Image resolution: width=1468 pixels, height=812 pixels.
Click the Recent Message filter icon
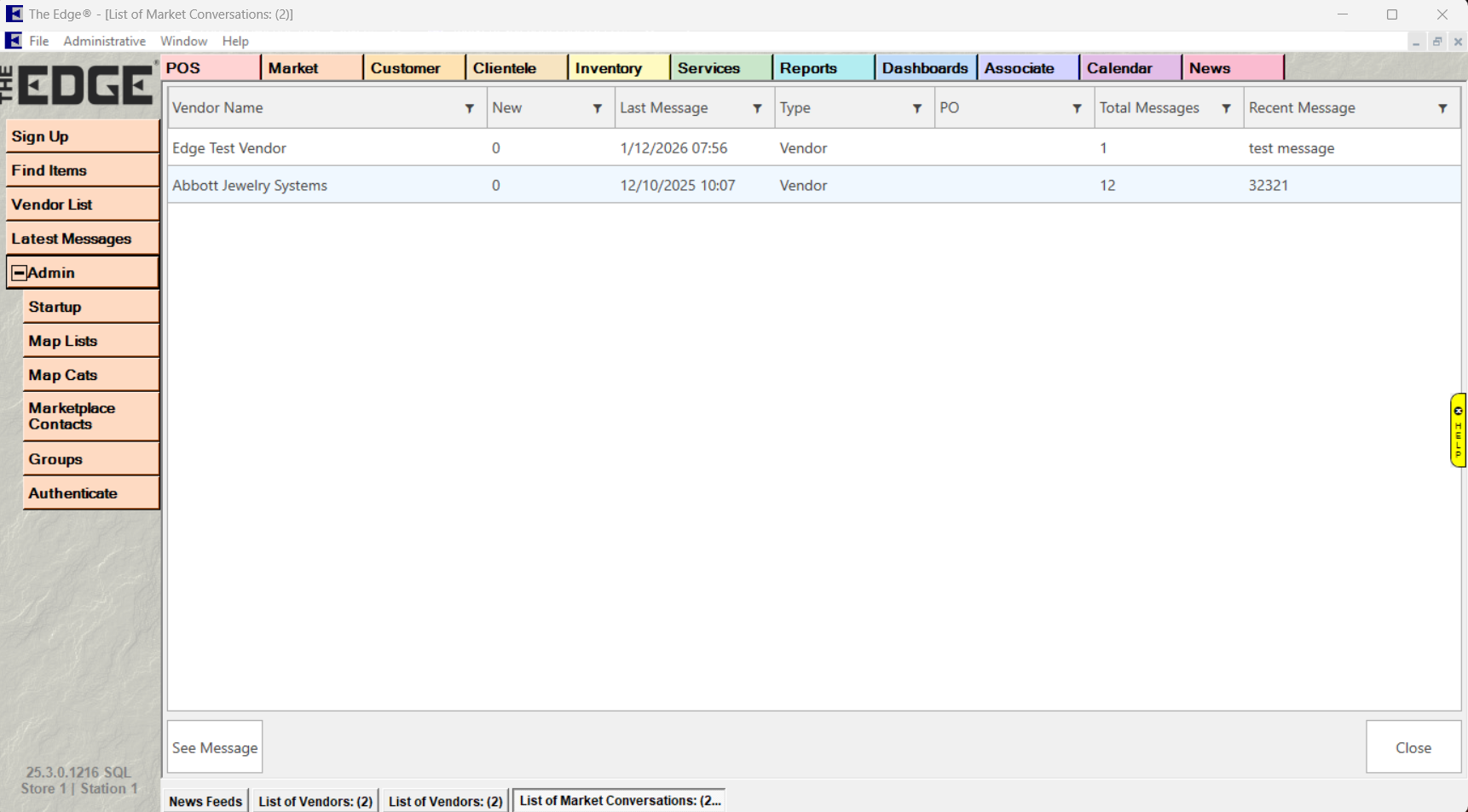[x=1442, y=109]
